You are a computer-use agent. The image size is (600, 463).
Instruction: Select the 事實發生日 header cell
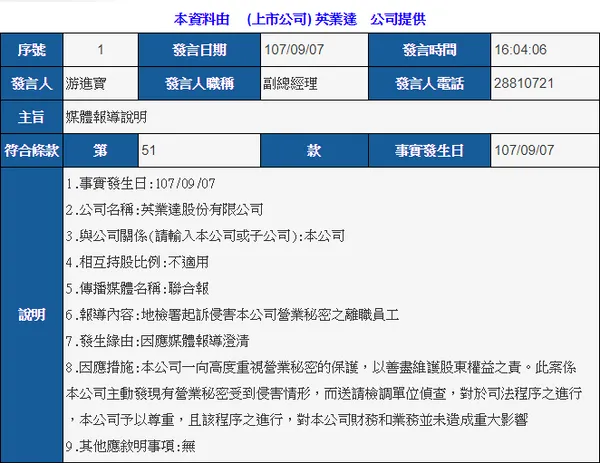(x=429, y=150)
